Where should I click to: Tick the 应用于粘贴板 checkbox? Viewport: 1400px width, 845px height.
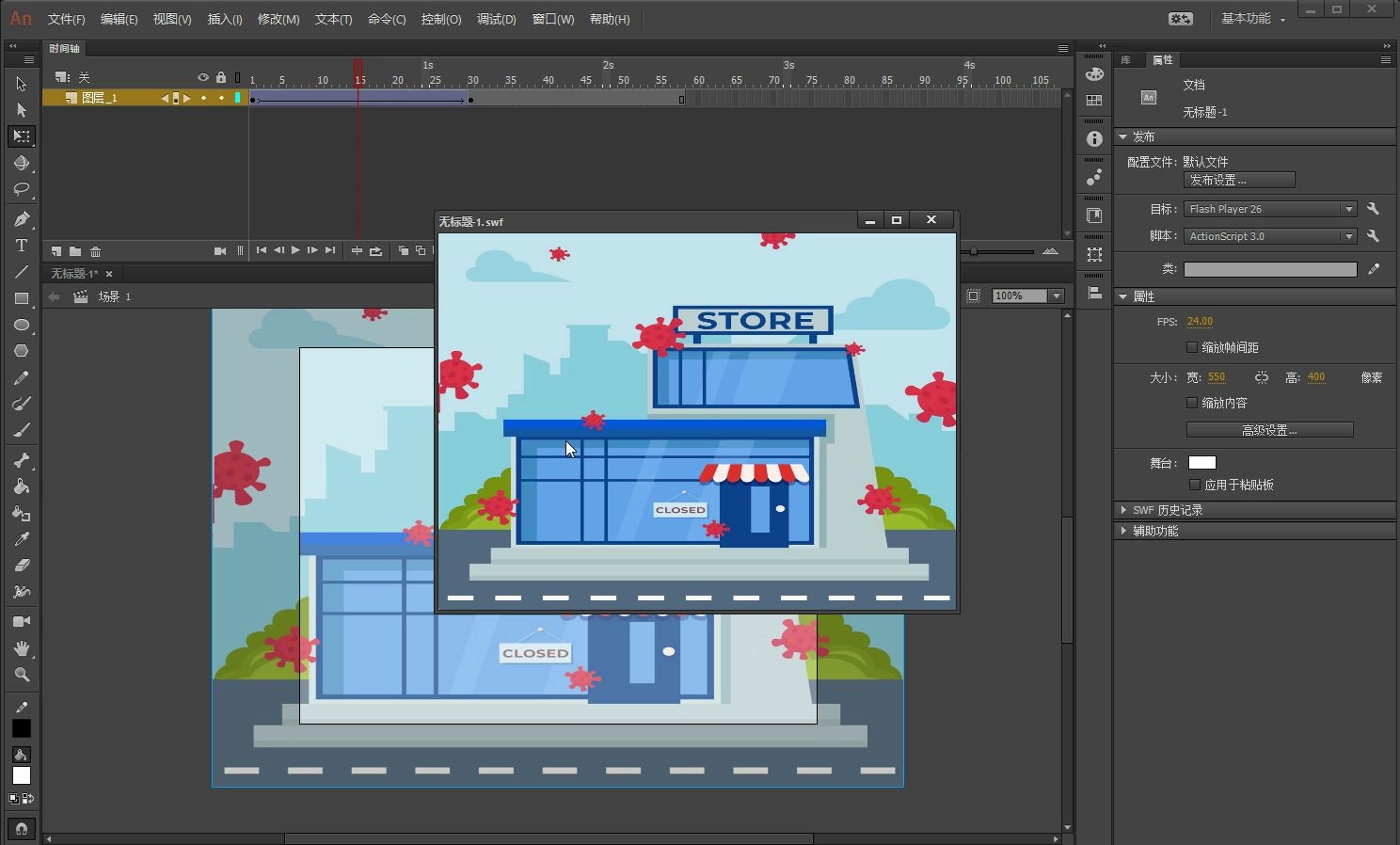1195,485
